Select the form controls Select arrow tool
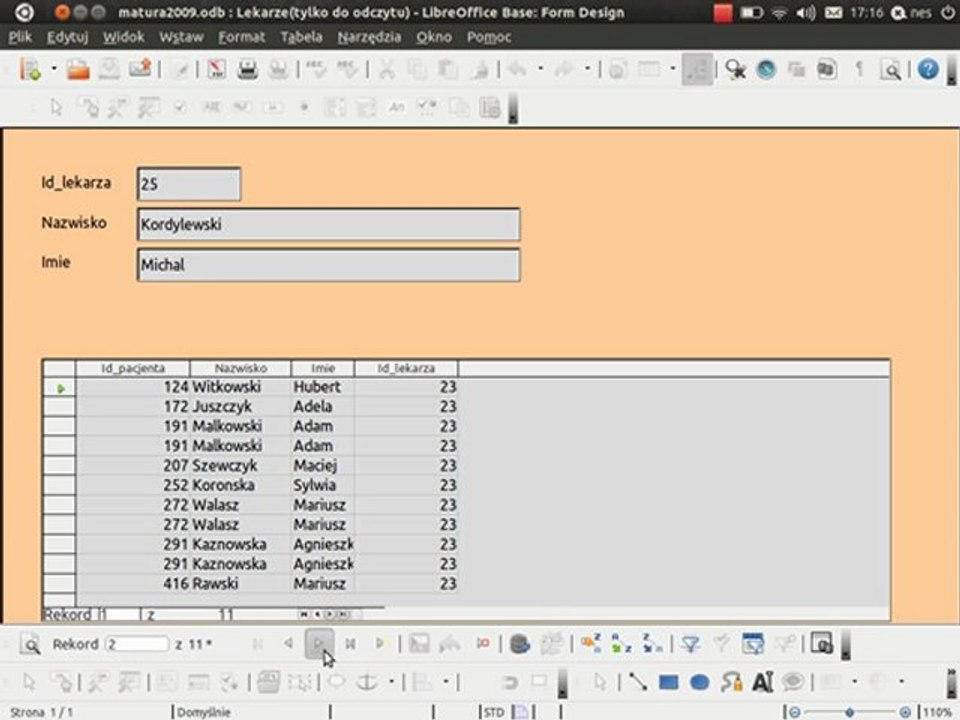The height and width of the screenshot is (720, 960). point(56,108)
